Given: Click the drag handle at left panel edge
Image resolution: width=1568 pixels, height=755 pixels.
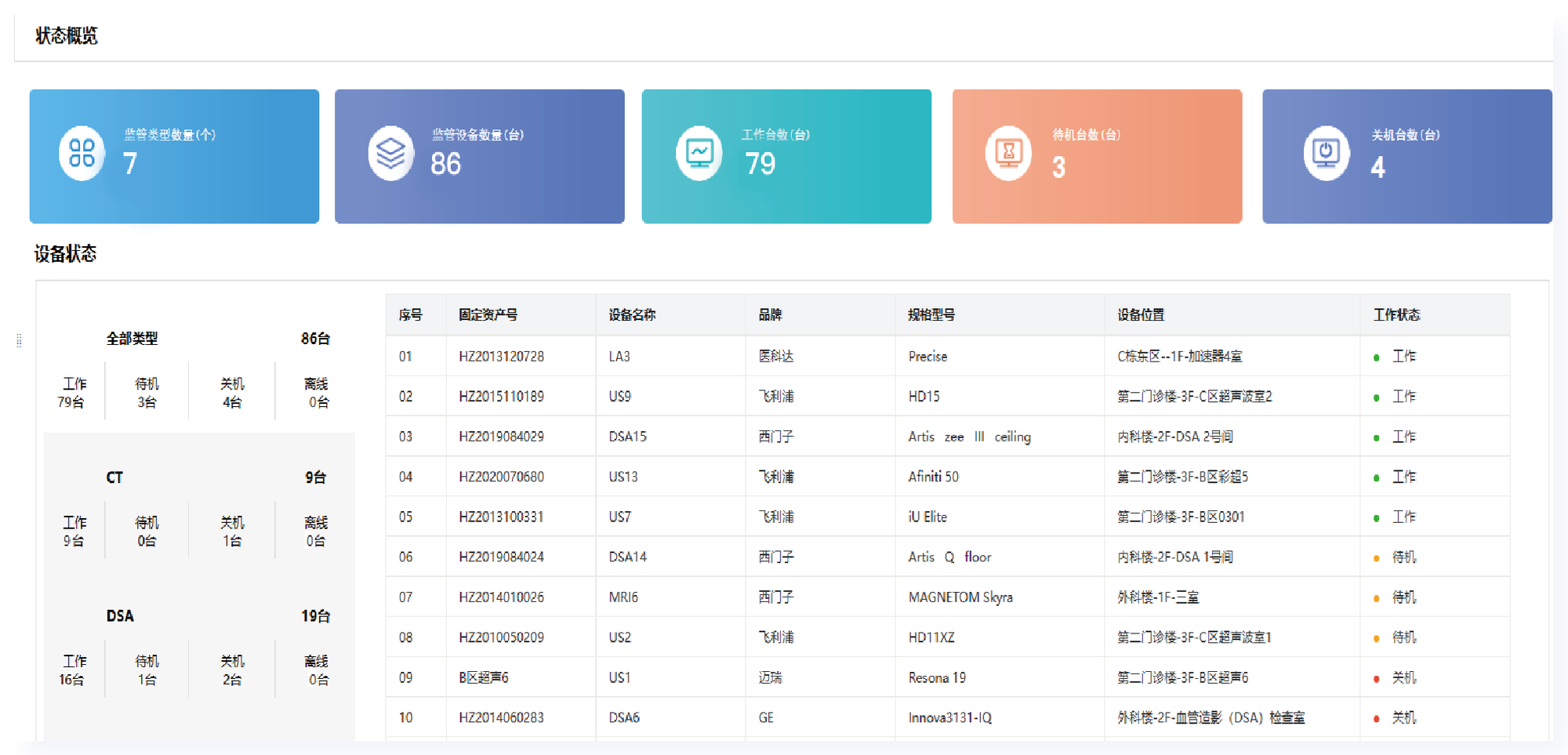Looking at the screenshot, I should coord(19,340).
